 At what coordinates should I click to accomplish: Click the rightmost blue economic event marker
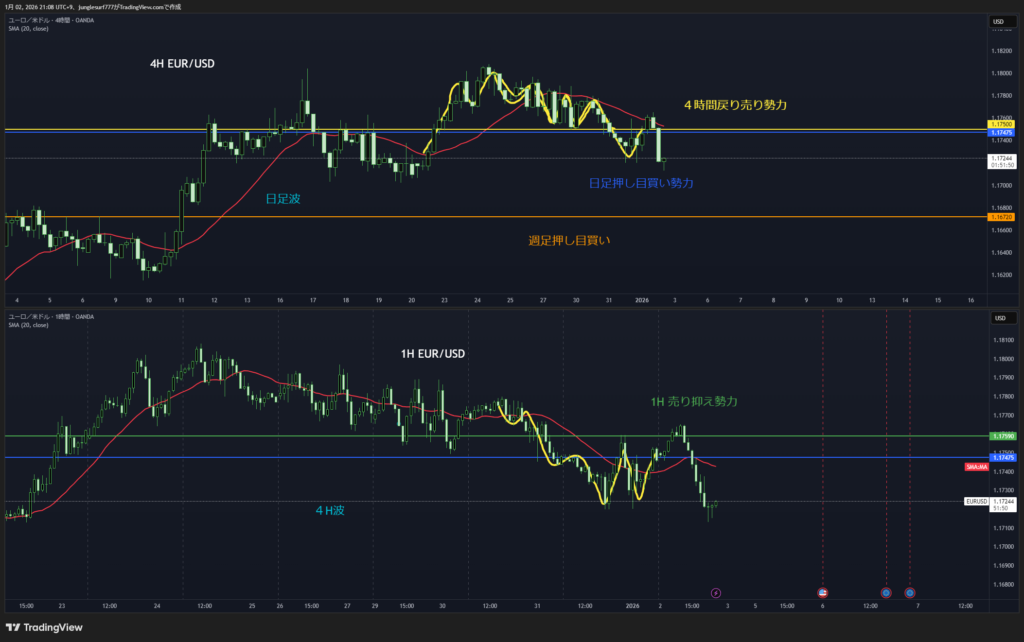pos(910,593)
